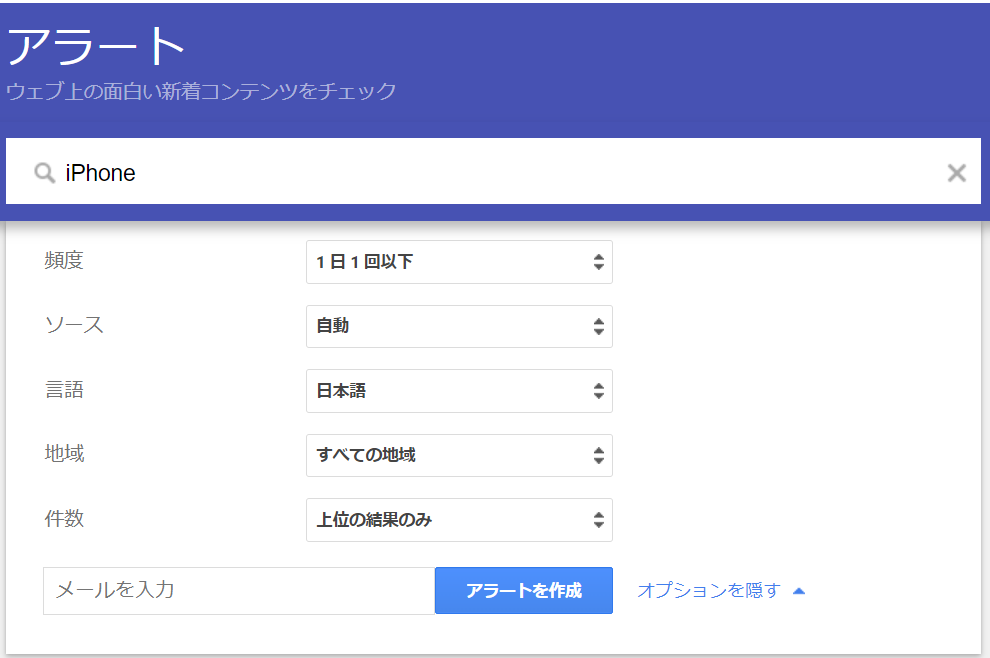Open the ソース source dropdown showing 自動
Viewport: 990px width, 658px height.
459,326
